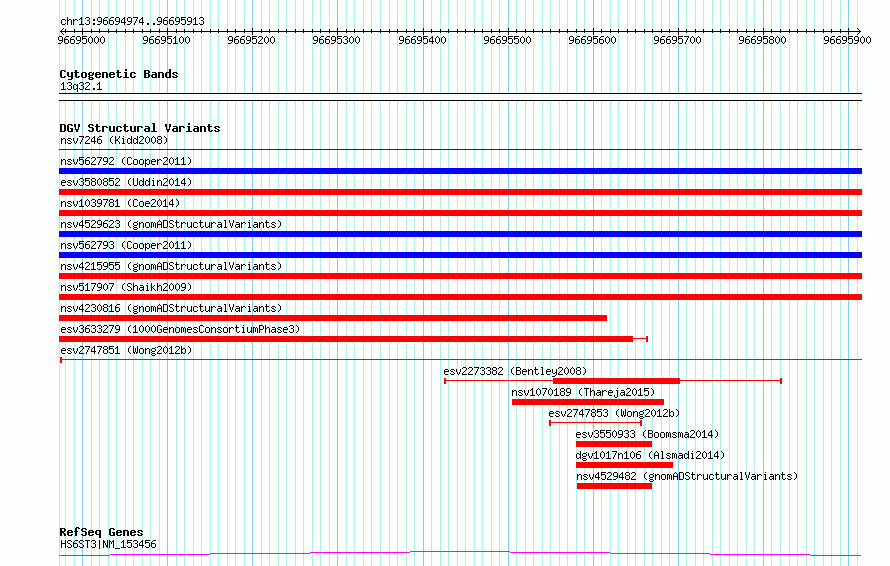Open the nsv1070189 (Thareja2015) variant label
890x566 pixels.
[583, 392]
